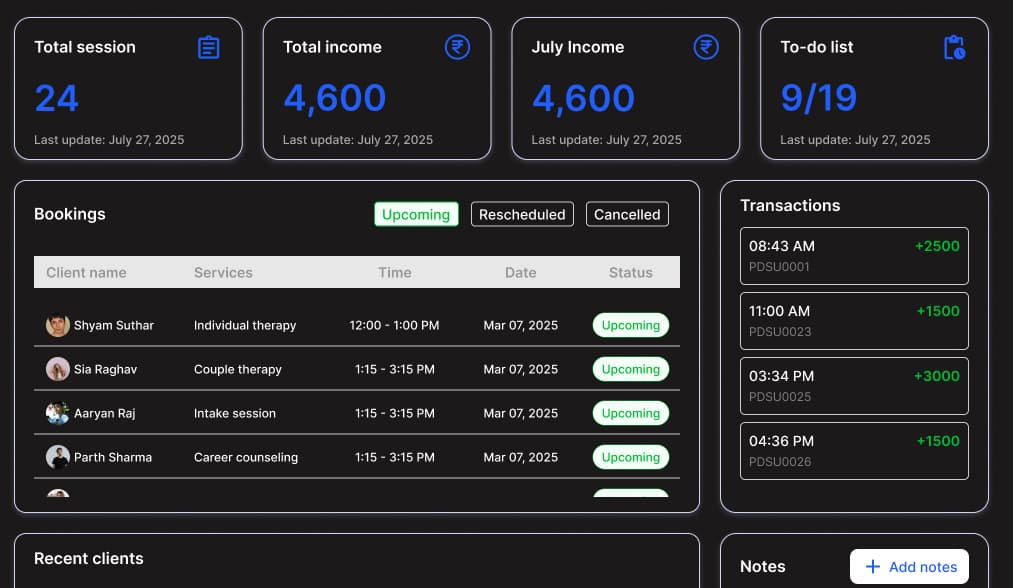Open the 04:36 PM transaction PDSU0026
Screen dimensions: 1013x588
coord(854,451)
